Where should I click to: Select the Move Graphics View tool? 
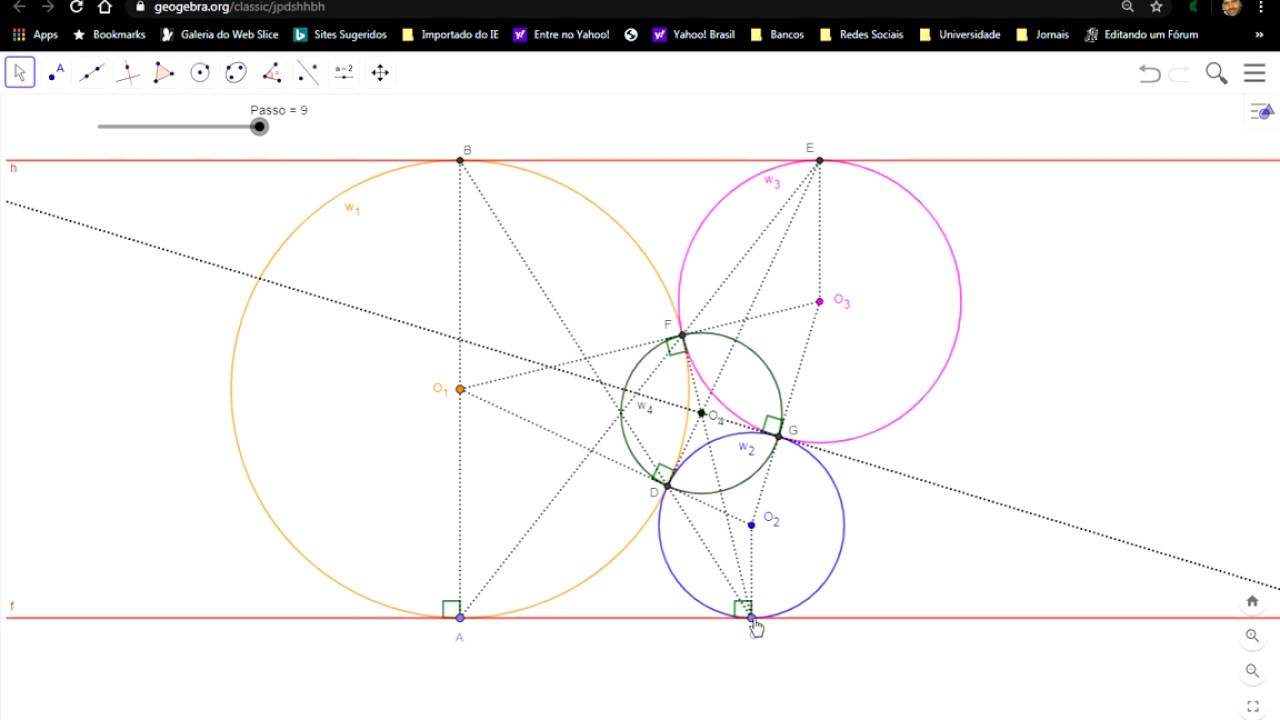380,72
